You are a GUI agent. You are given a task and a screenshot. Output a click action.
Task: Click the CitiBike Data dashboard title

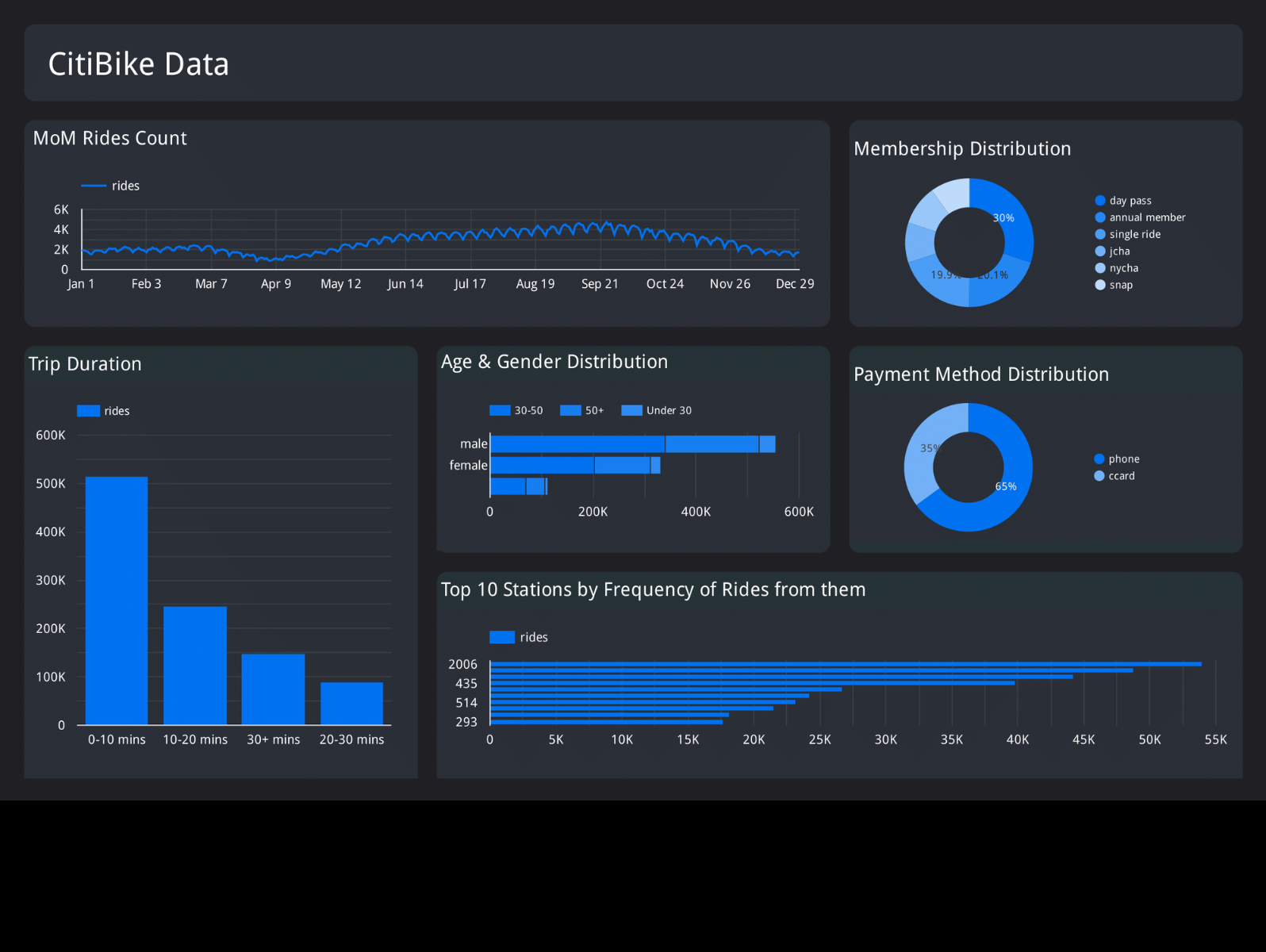click(x=138, y=64)
